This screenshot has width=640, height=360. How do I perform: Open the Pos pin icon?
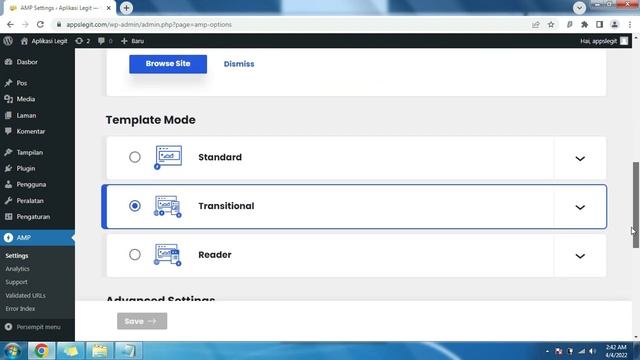coord(8,83)
